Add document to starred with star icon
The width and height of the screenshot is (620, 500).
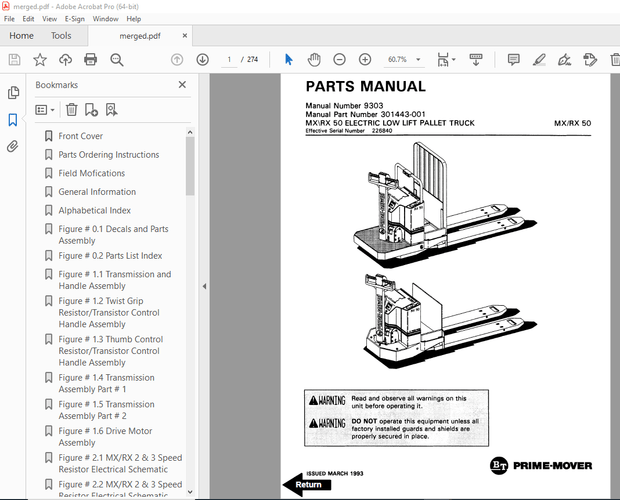[x=40, y=60]
